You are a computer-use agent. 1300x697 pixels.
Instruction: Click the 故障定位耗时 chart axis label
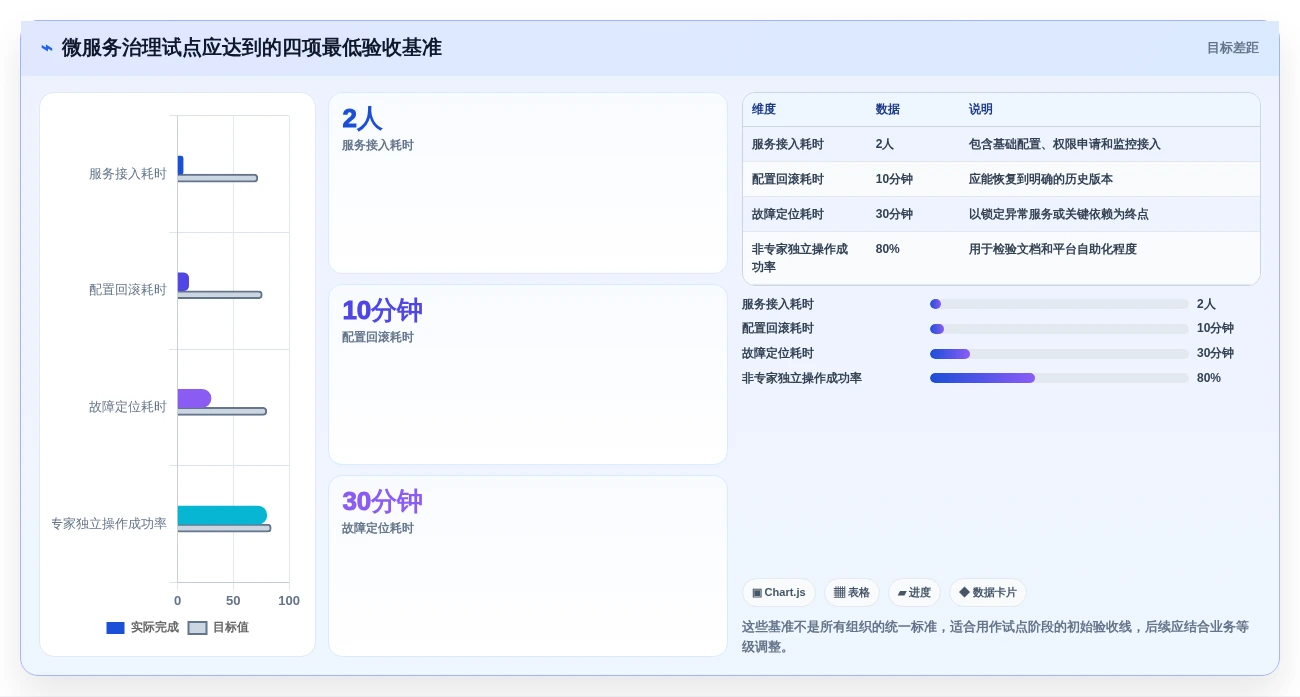coord(128,407)
